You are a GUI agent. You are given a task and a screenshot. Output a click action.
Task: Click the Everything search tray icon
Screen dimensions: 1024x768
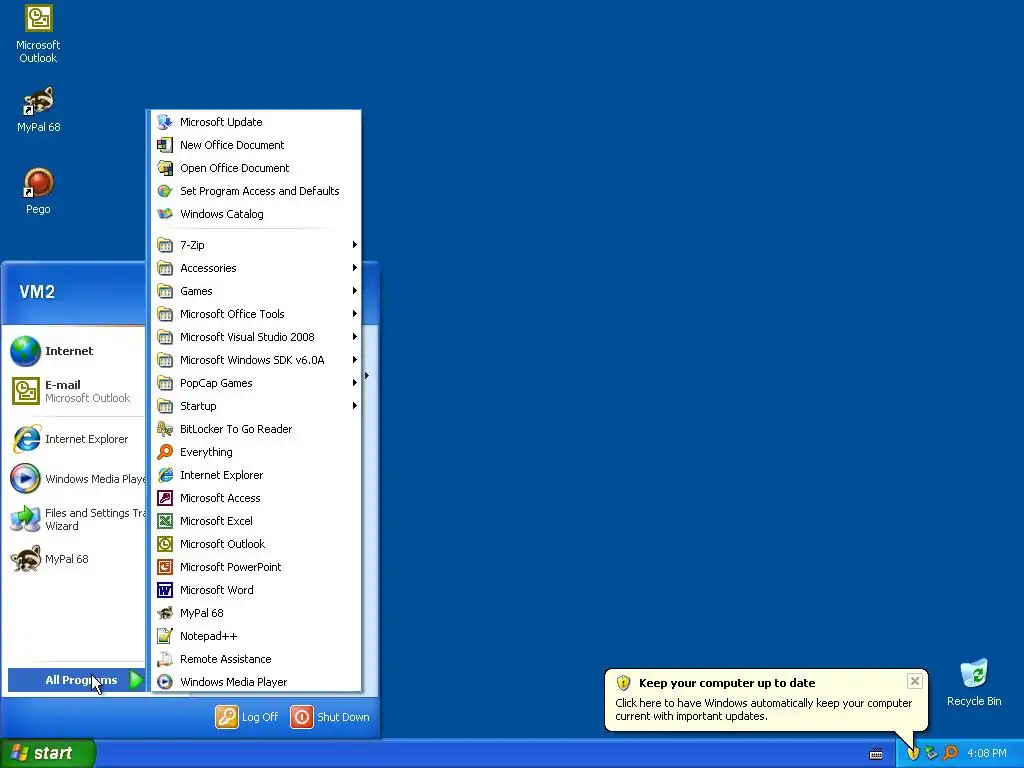(x=950, y=754)
